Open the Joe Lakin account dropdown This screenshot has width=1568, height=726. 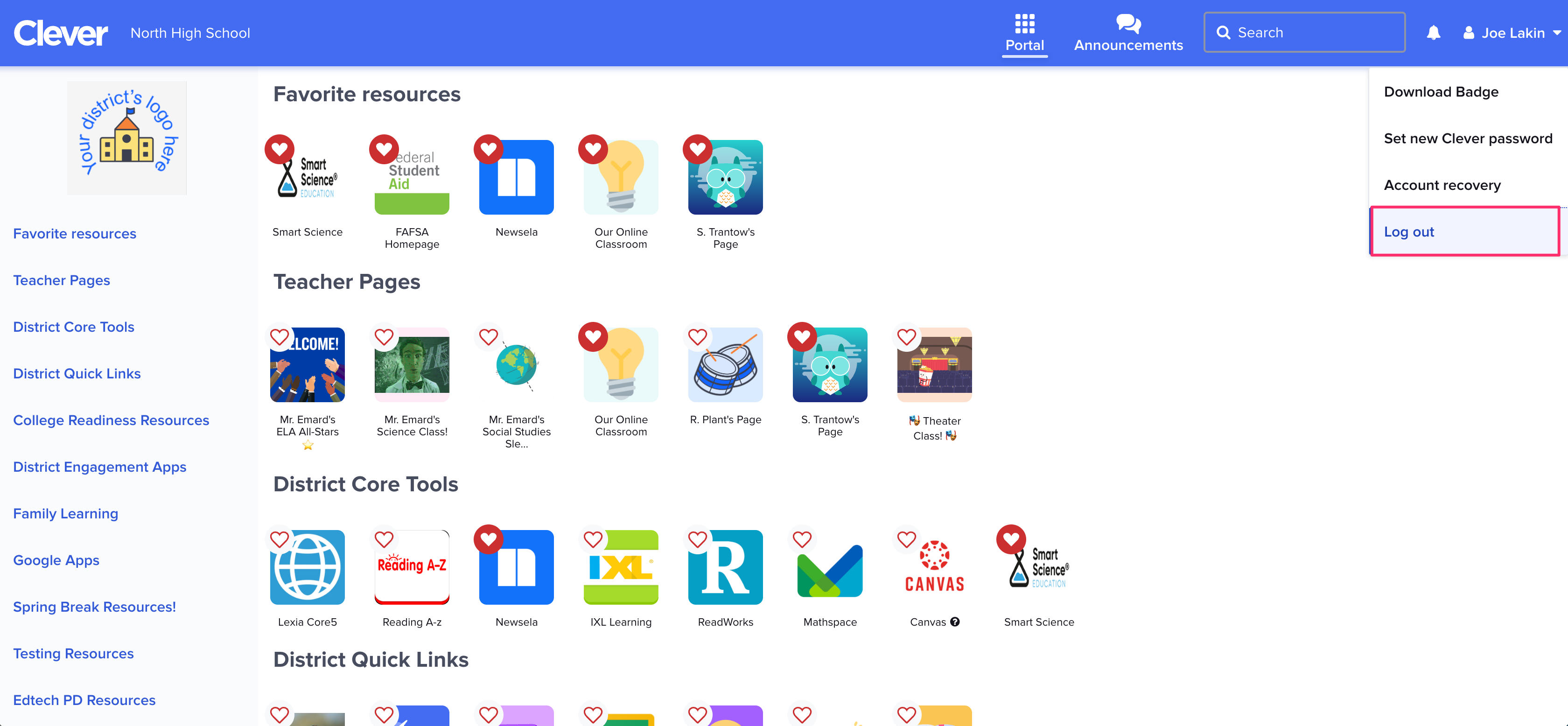point(1512,33)
